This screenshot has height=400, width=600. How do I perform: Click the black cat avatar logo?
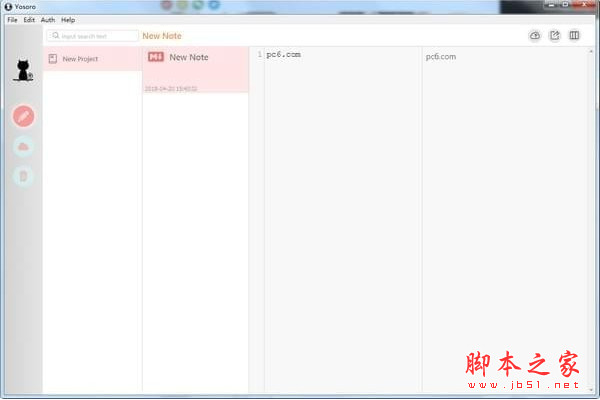pos(23,70)
